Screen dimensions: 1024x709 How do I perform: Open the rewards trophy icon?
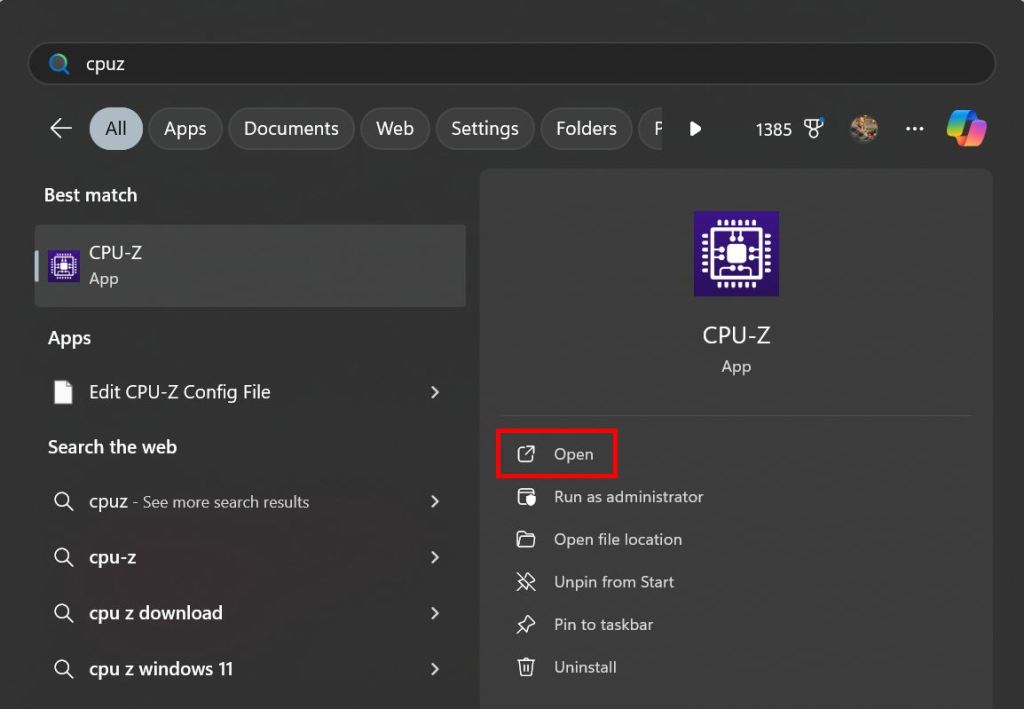(813, 128)
